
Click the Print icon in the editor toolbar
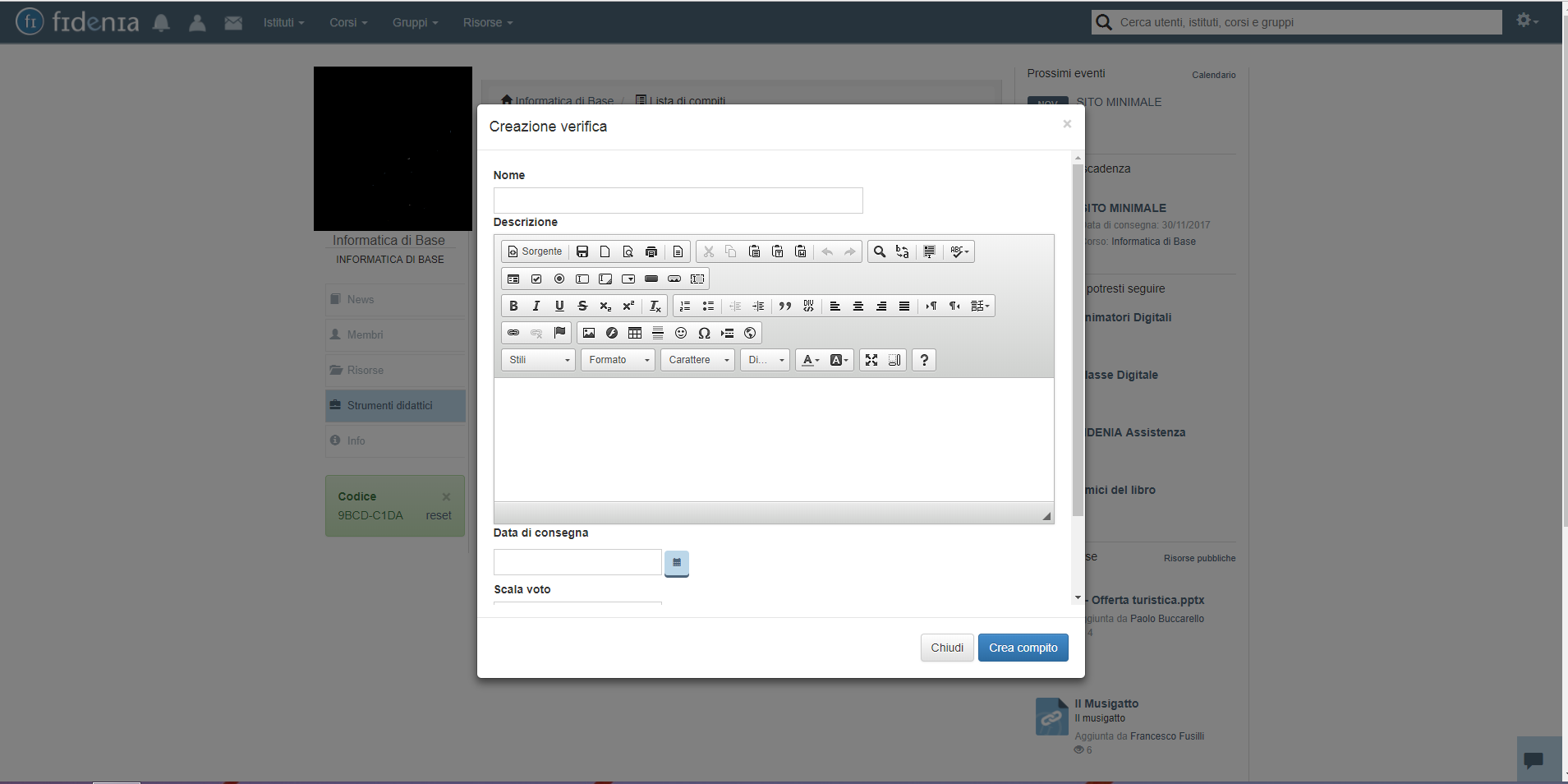(651, 251)
